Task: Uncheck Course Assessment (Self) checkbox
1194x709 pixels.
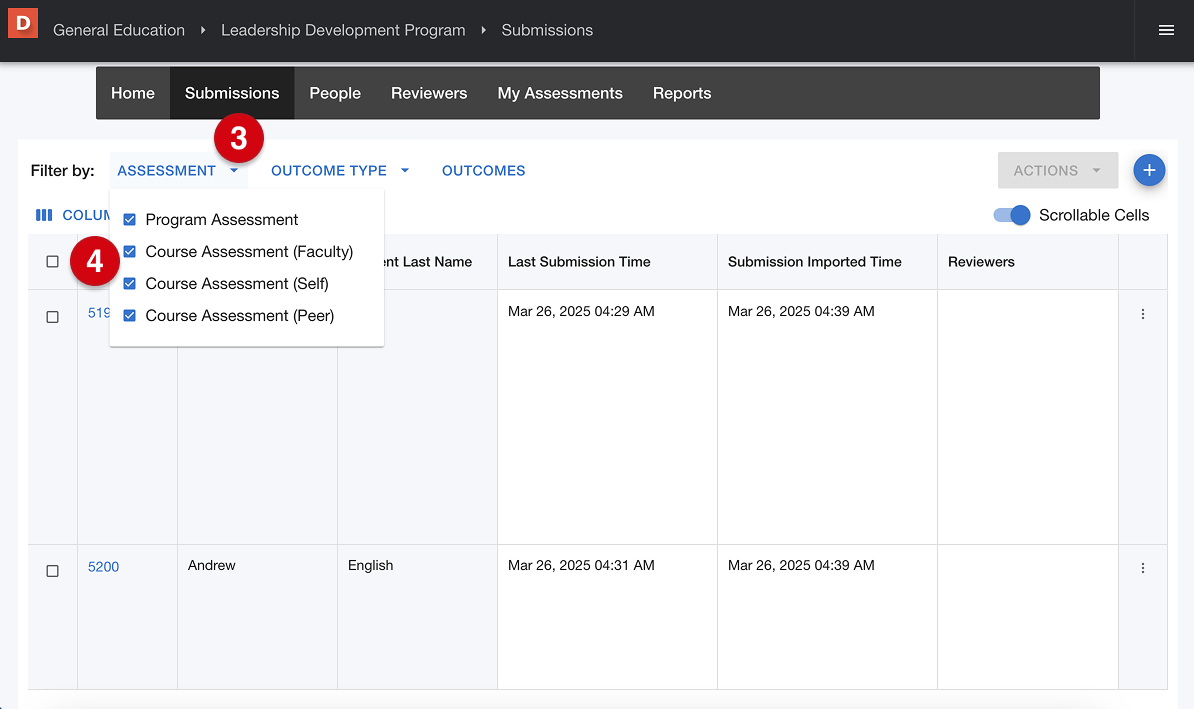Action: (x=130, y=284)
